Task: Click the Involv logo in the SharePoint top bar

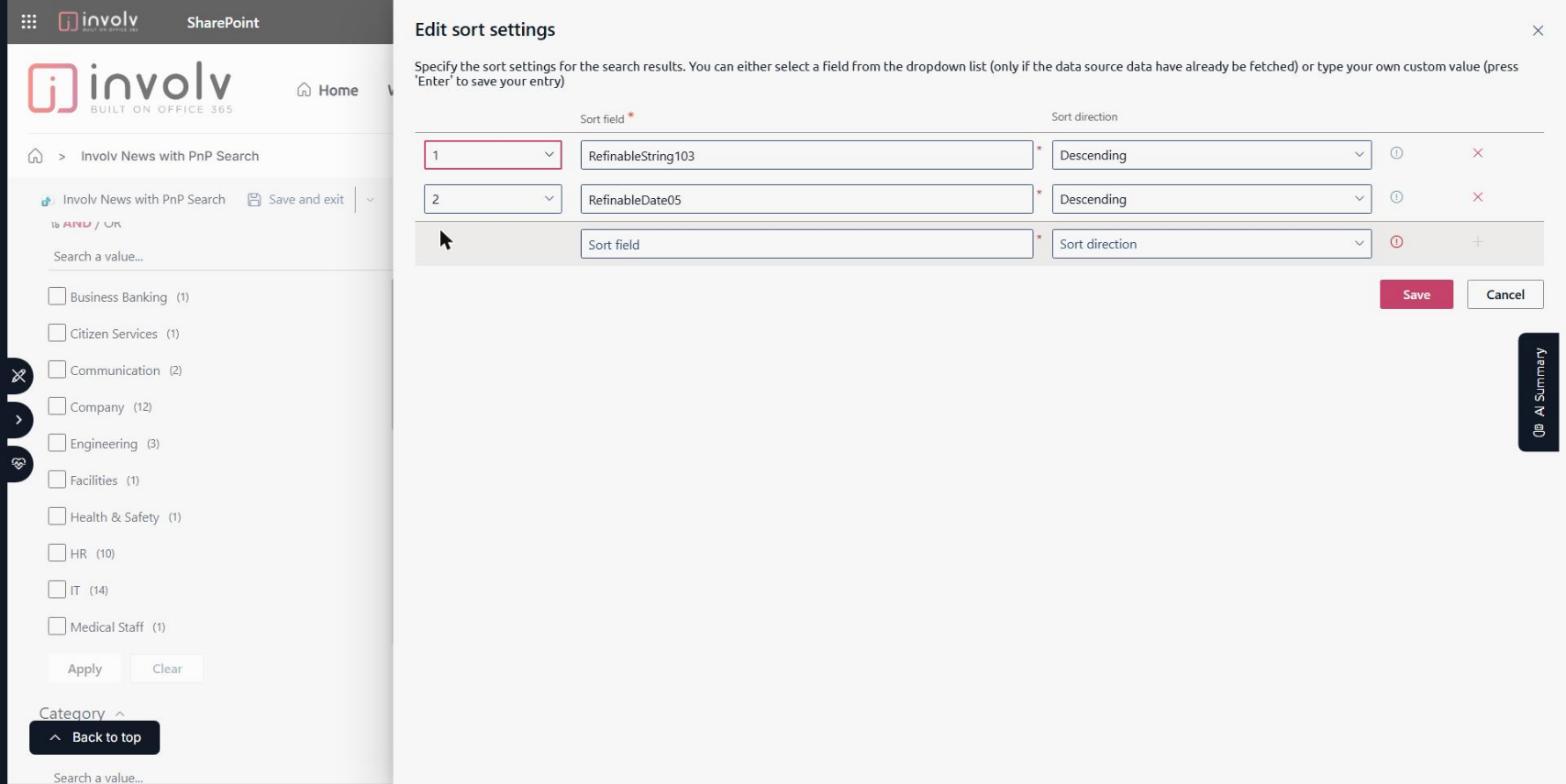Action: (98, 21)
